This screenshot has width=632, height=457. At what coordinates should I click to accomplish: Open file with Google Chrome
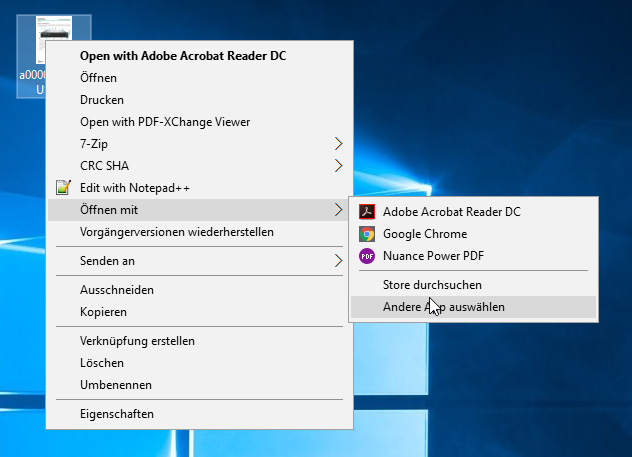pos(474,234)
